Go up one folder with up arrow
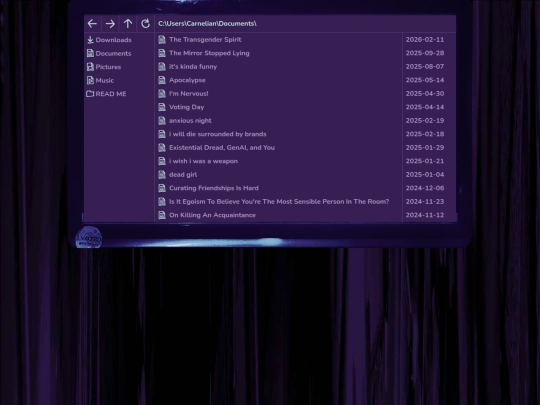The image size is (540, 405). coord(128,23)
